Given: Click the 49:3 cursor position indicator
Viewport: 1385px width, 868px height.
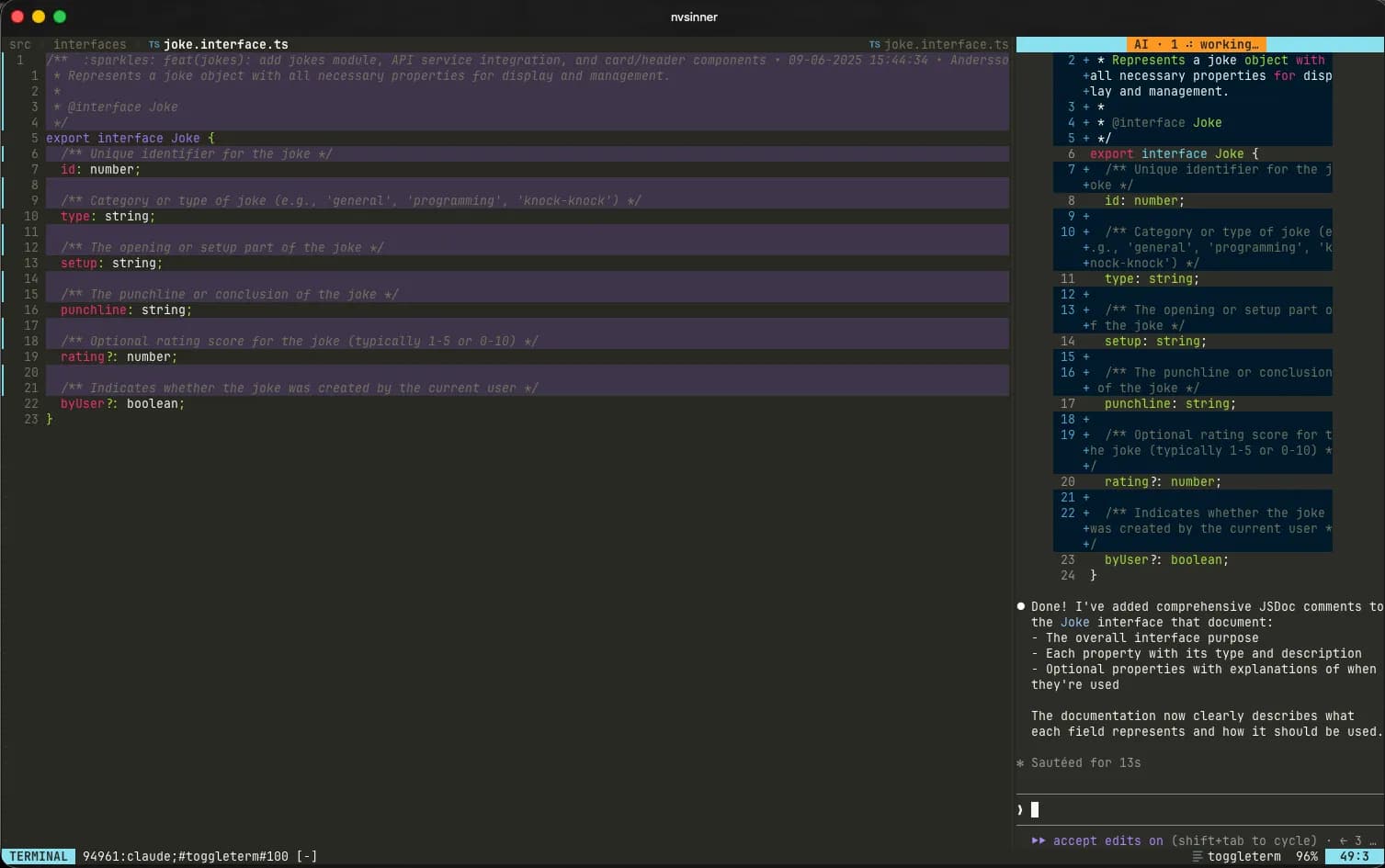Looking at the screenshot, I should pyautogui.click(x=1355, y=856).
